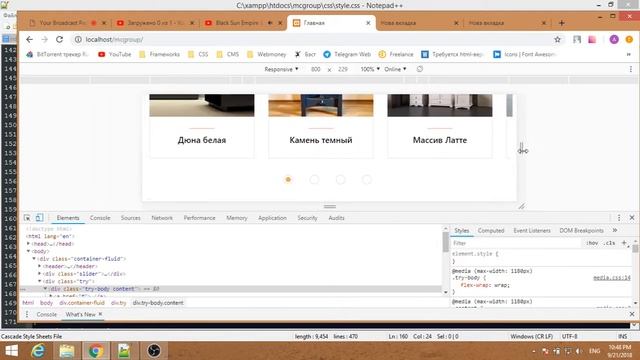Activate the inspect element picker icon
The image size is (640, 360).
point(27,218)
